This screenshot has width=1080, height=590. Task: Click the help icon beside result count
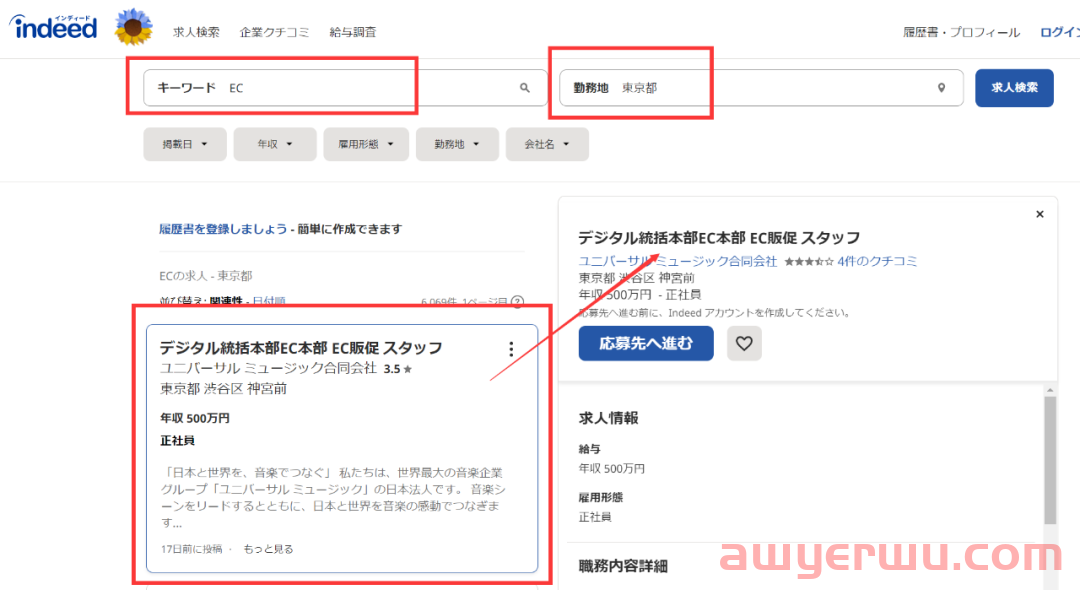pyautogui.click(x=517, y=302)
